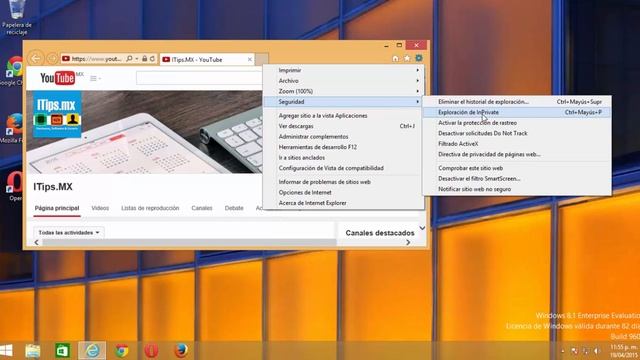
Task: Open Configuración de Vista de compatibilidad
Action: tap(344, 168)
